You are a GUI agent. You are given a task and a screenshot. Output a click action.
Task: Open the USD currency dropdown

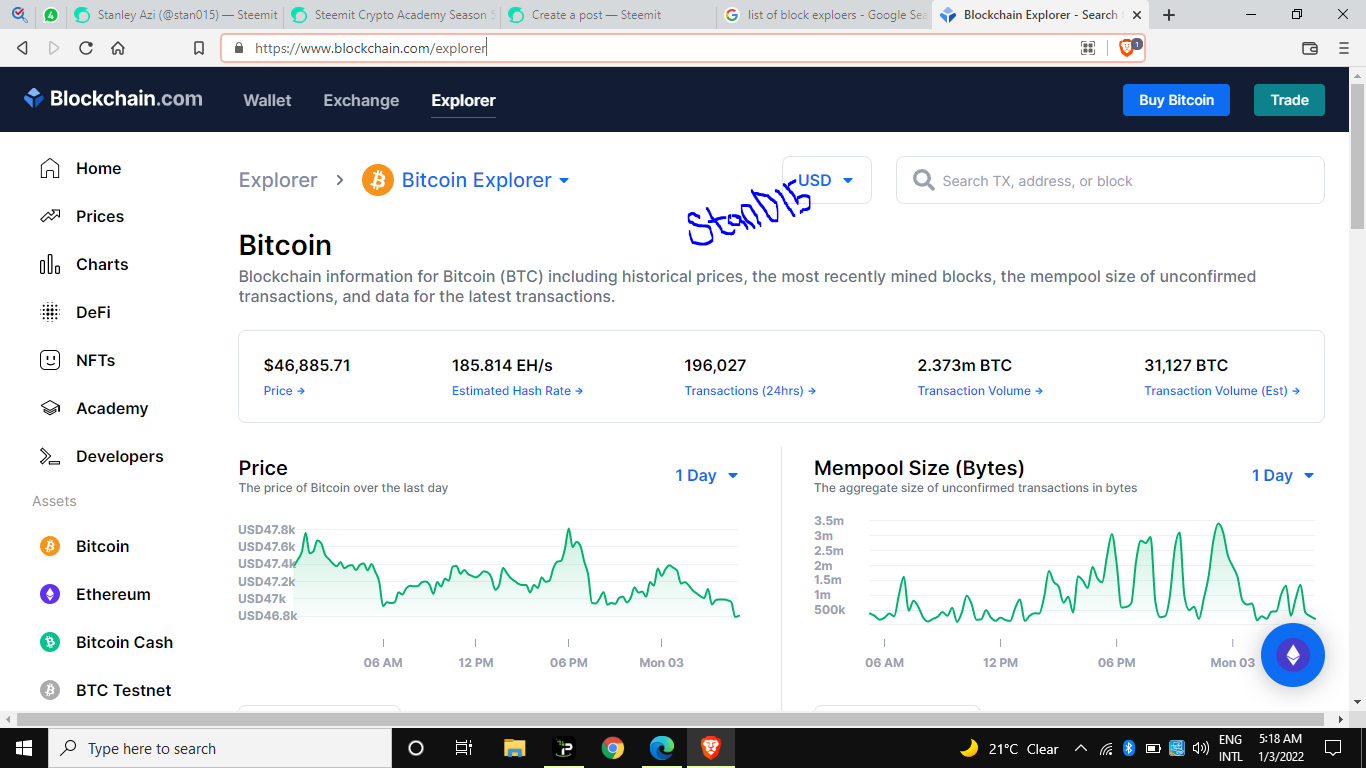(x=826, y=180)
